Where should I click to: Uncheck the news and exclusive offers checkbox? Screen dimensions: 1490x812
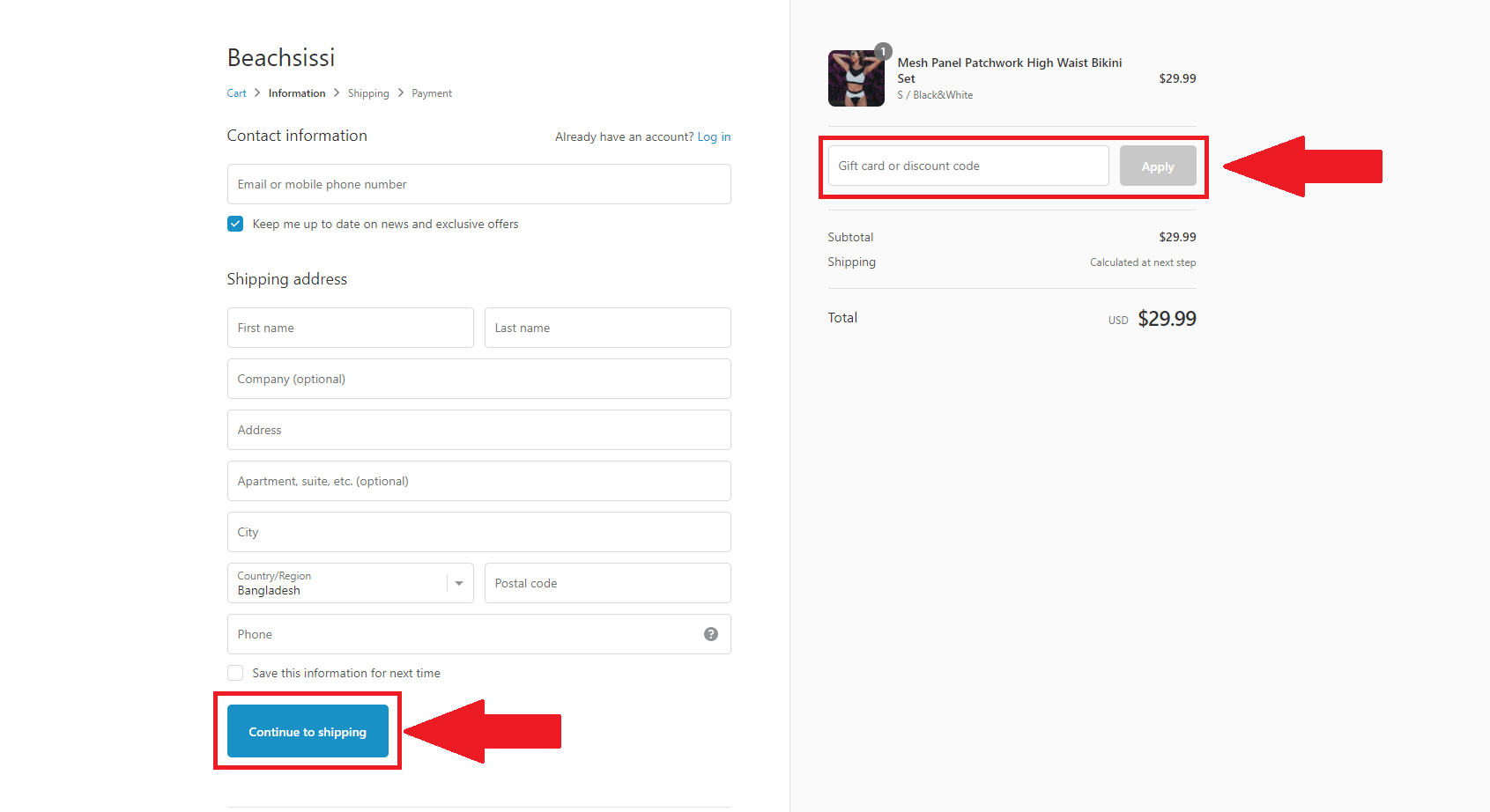point(235,224)
